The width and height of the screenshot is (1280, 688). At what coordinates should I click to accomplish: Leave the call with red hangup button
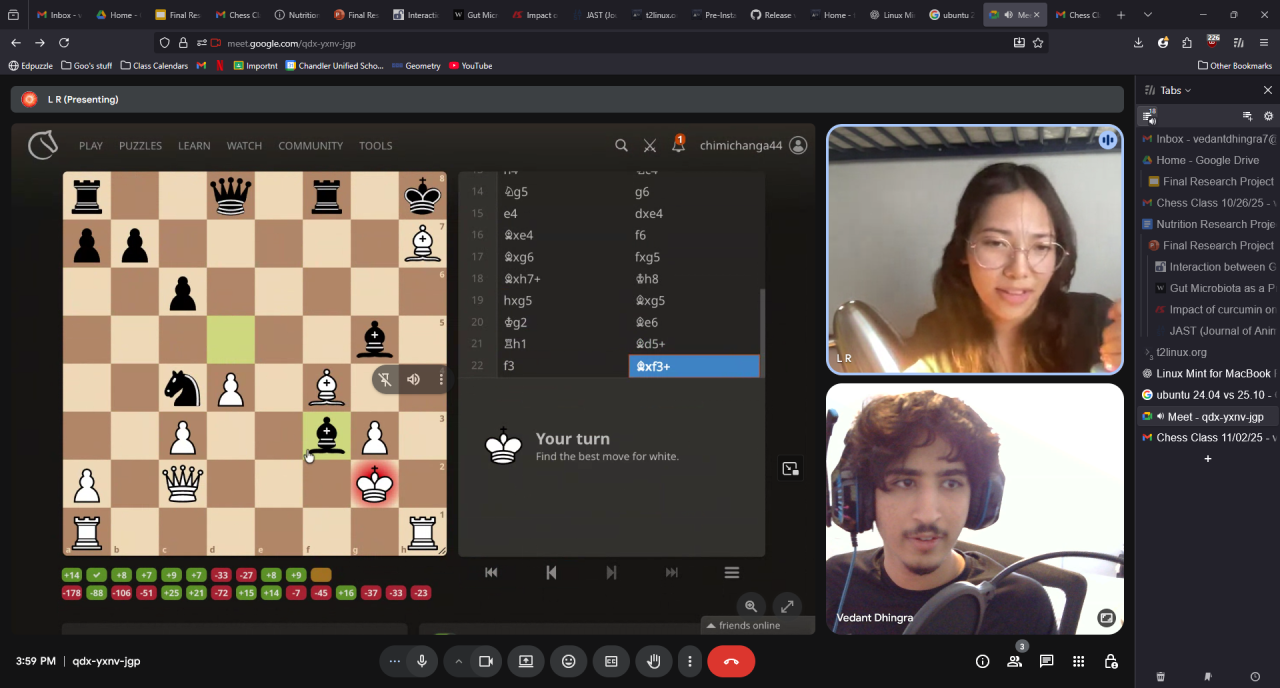click(731, 661)
